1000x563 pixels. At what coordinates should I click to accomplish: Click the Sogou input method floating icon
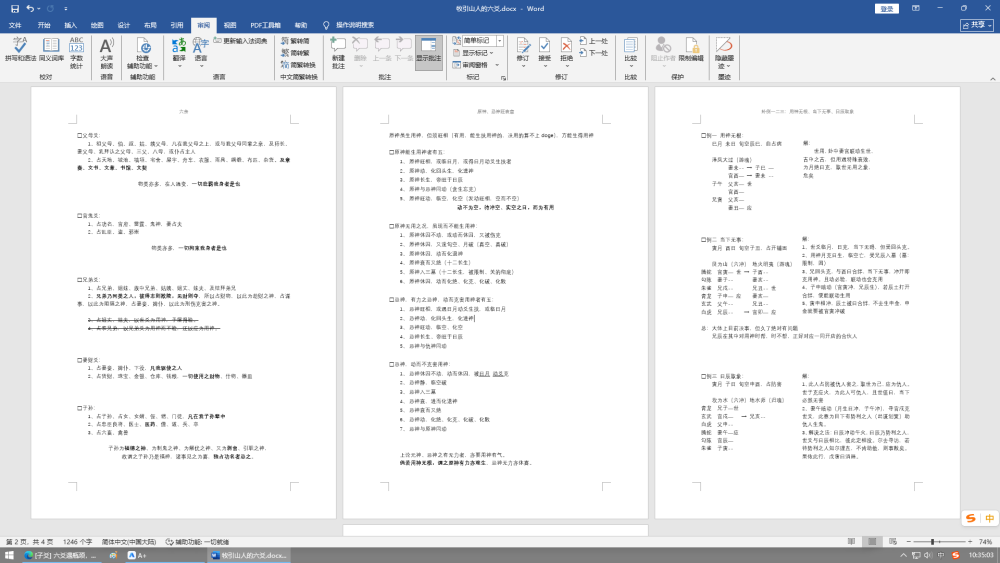[971, 518]
